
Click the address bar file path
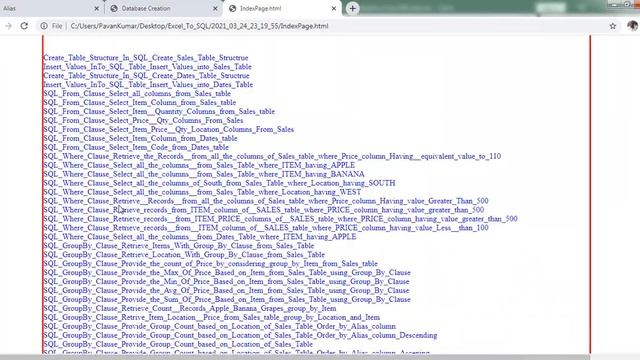pos(199,26)
